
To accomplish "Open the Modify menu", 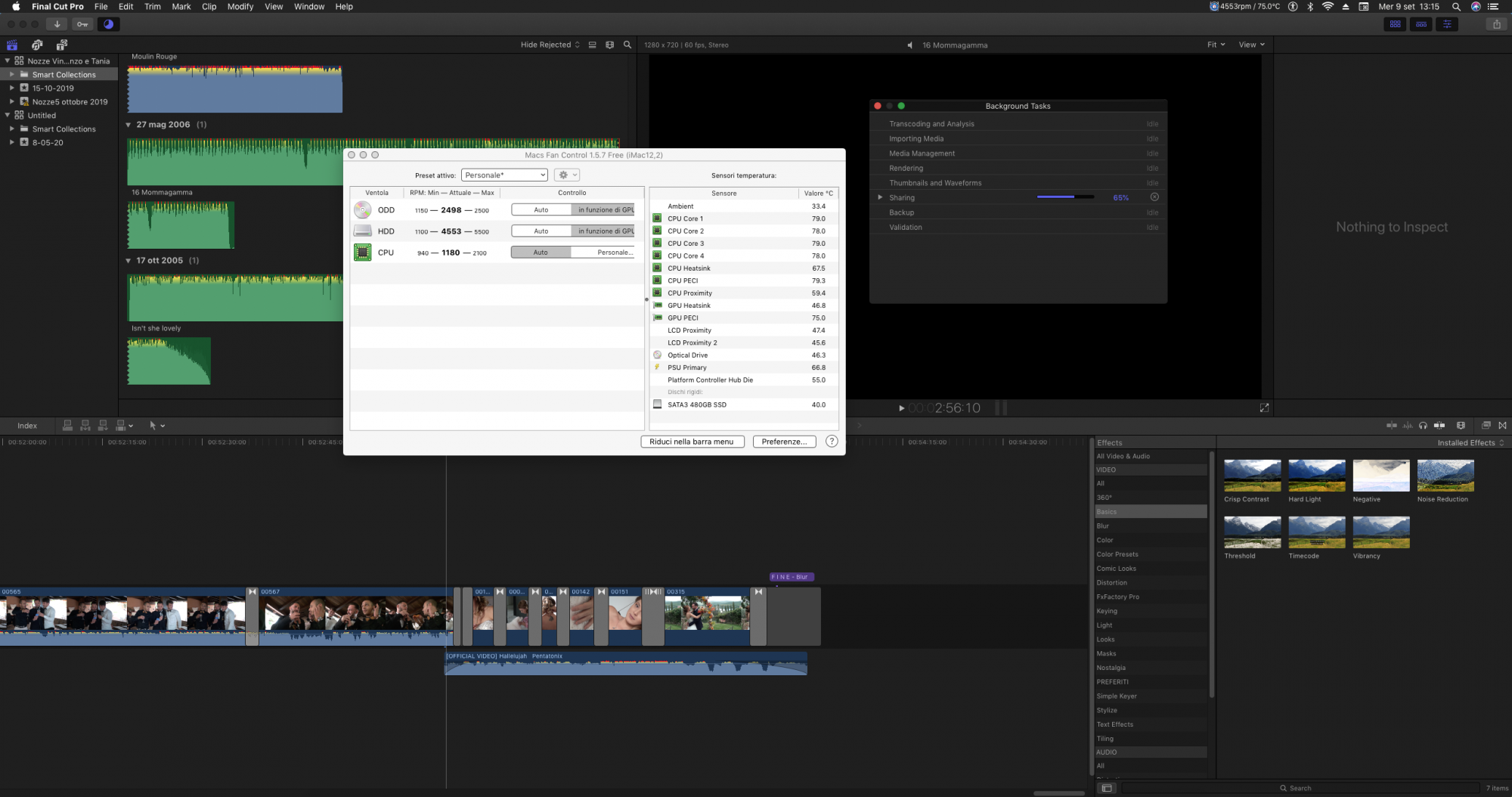I will (x=240, y=7).
